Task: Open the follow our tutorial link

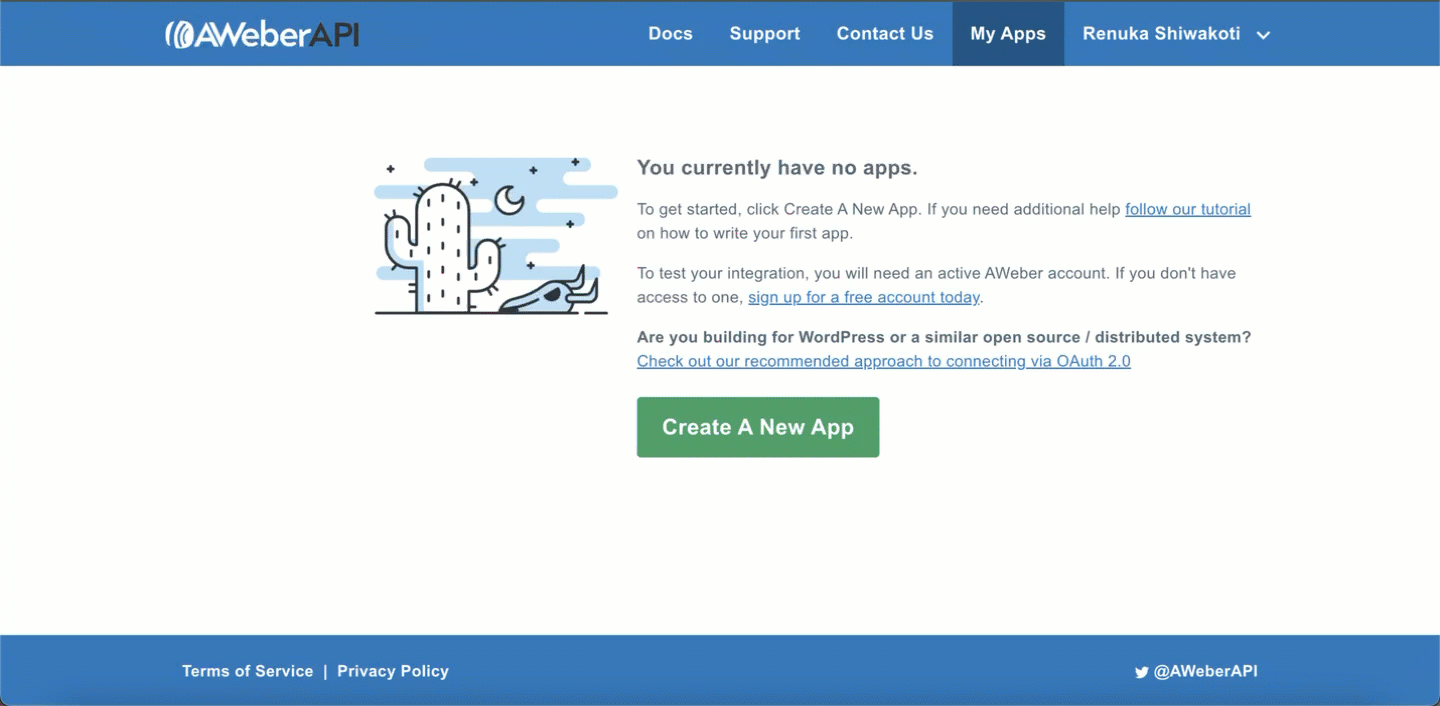Action: [1187, 208]
